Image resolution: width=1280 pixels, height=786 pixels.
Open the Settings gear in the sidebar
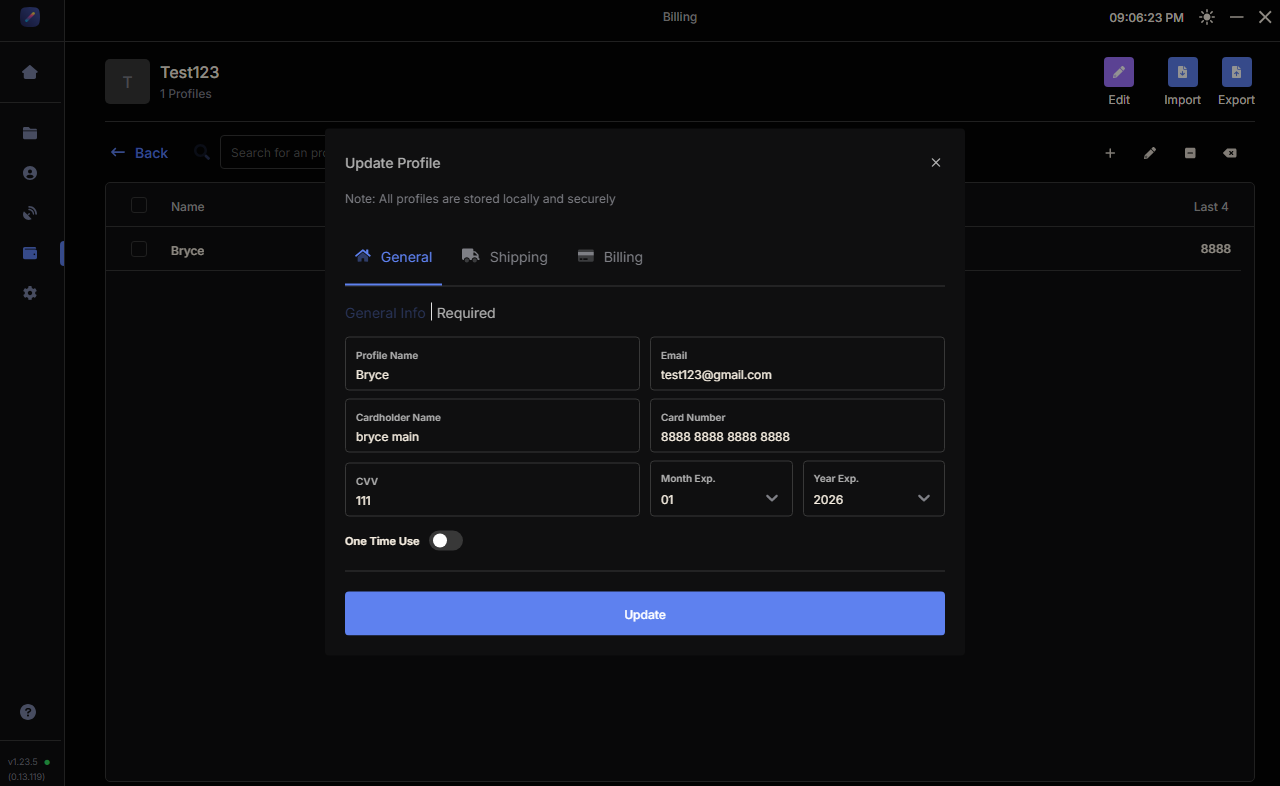pyautogui.click(x=30, y=292)
